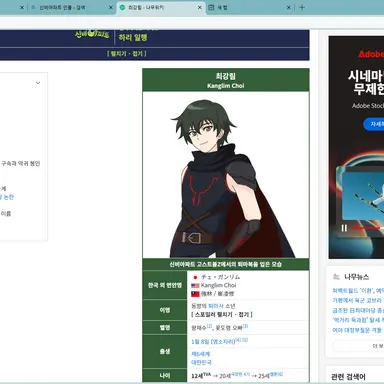This screenshot has height=384, width=384.
Task: Open the second 나무뉴스 headline
Action: coord(358,300)
